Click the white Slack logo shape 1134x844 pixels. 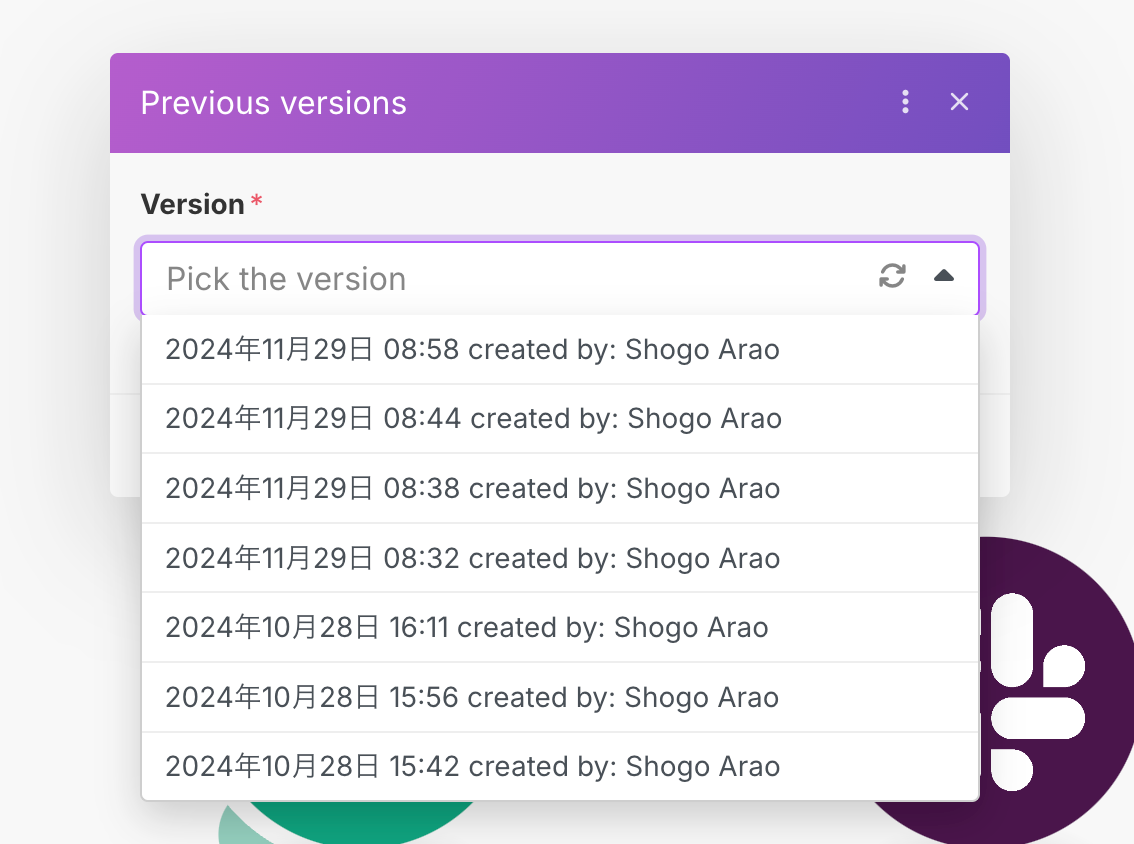click(x=1037, y=692)
